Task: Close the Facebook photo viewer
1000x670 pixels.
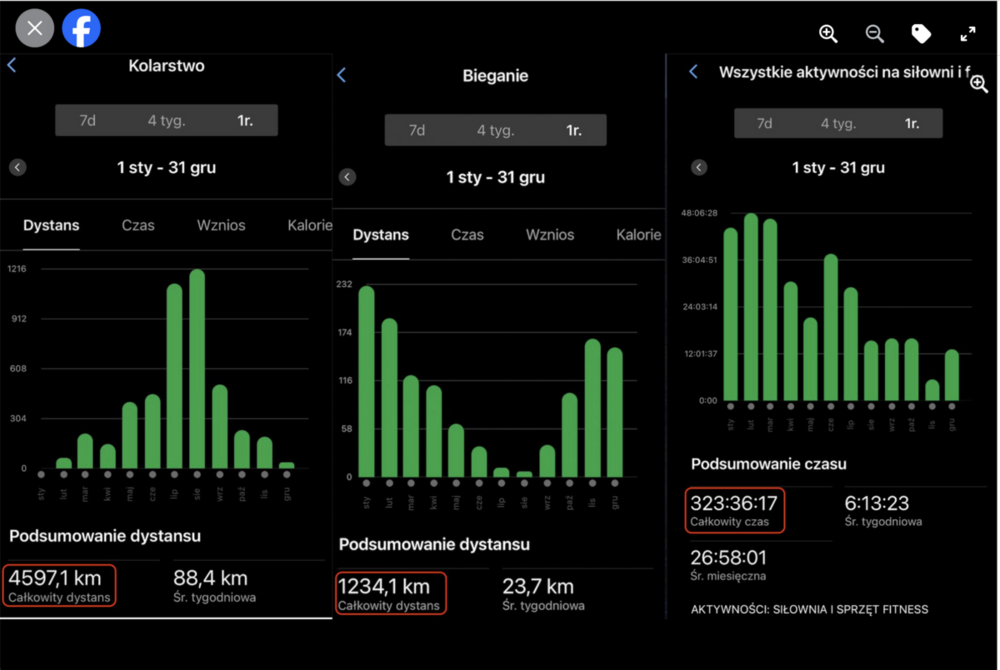Action: [34, 28]
